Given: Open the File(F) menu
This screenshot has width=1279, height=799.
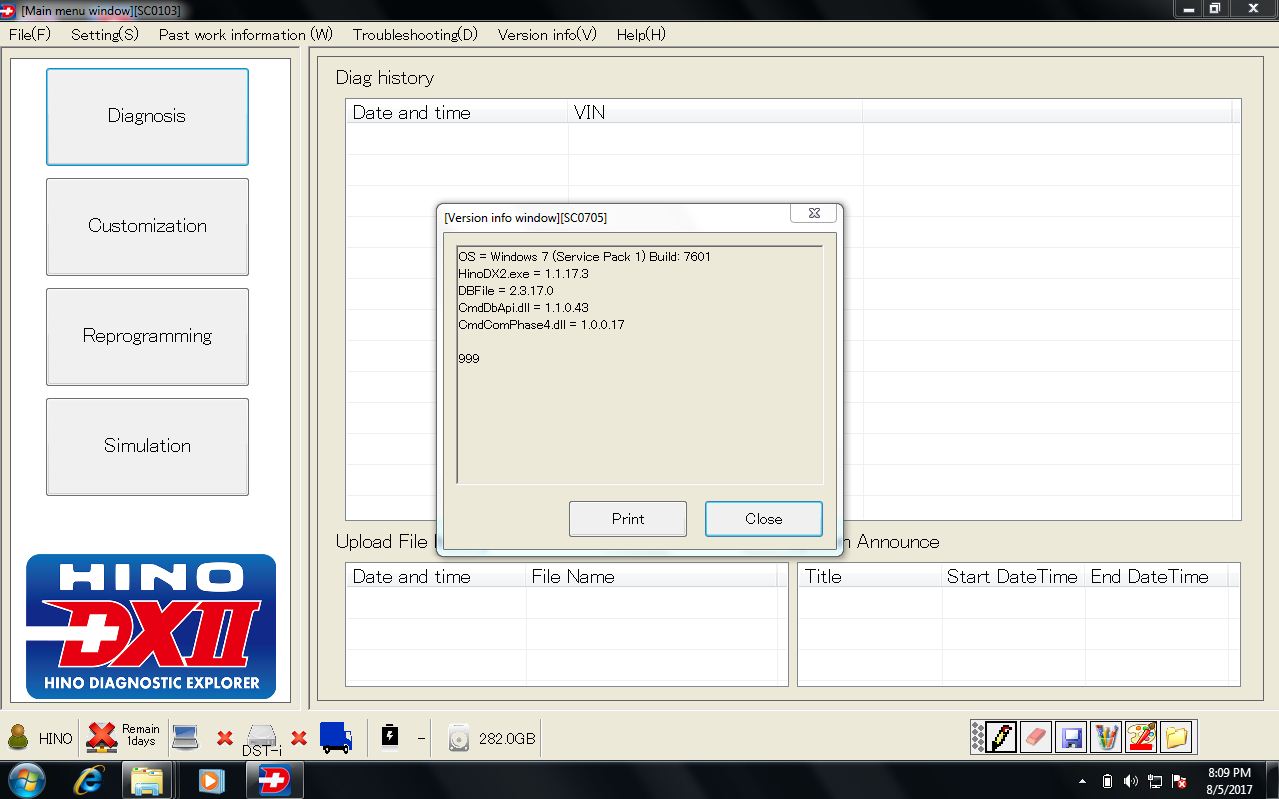Looking at the screenshot, I should (30, 34).
